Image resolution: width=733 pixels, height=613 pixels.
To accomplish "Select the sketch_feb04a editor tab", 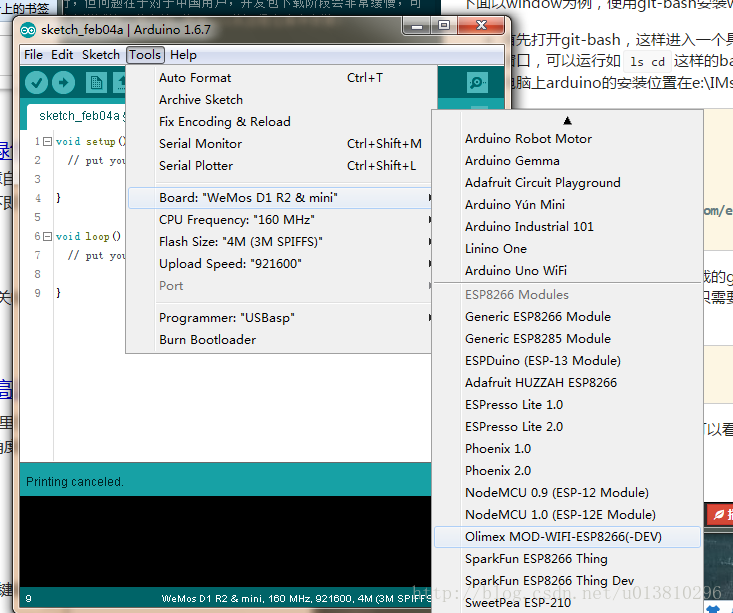I will click(79, 116).
